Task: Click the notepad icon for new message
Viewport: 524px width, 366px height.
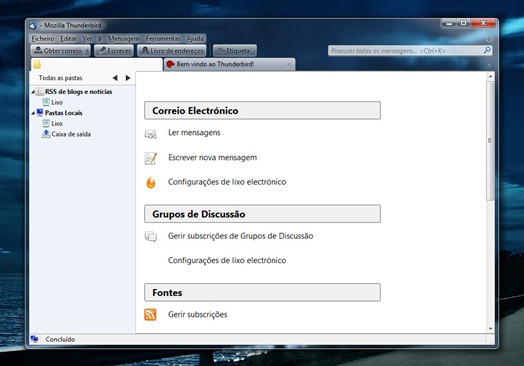Action: coord(150,158)
